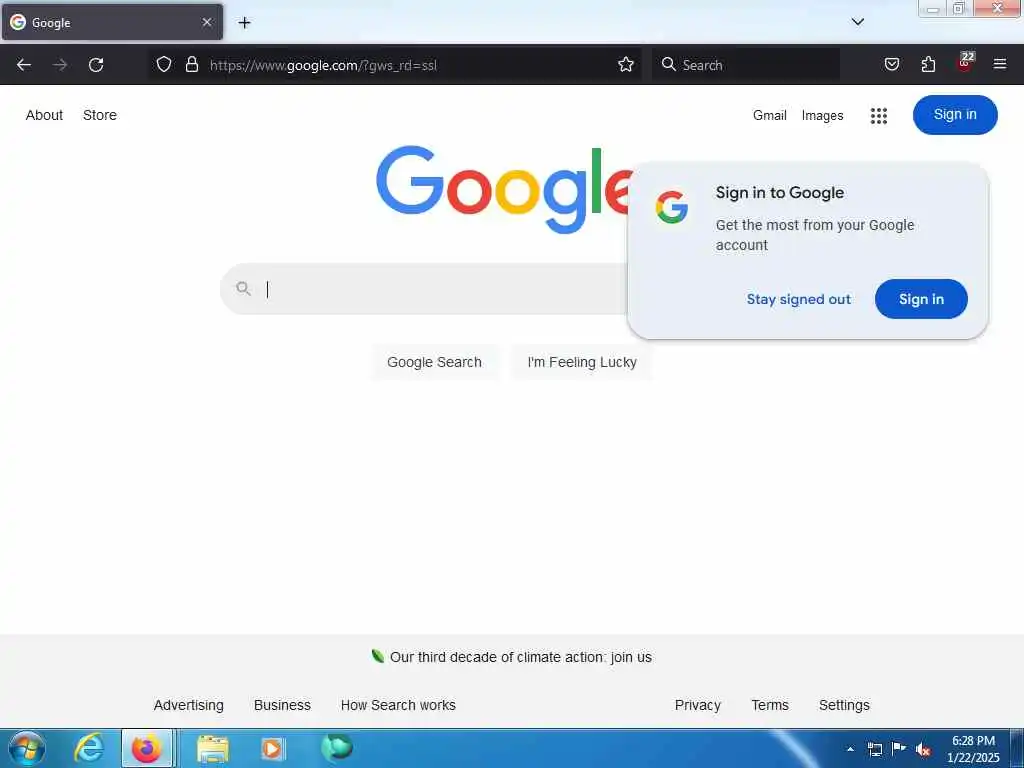The height and width of the screenshot is (768, 1024).
Task: Click the network tray icon
Action: tap(874, 749)
